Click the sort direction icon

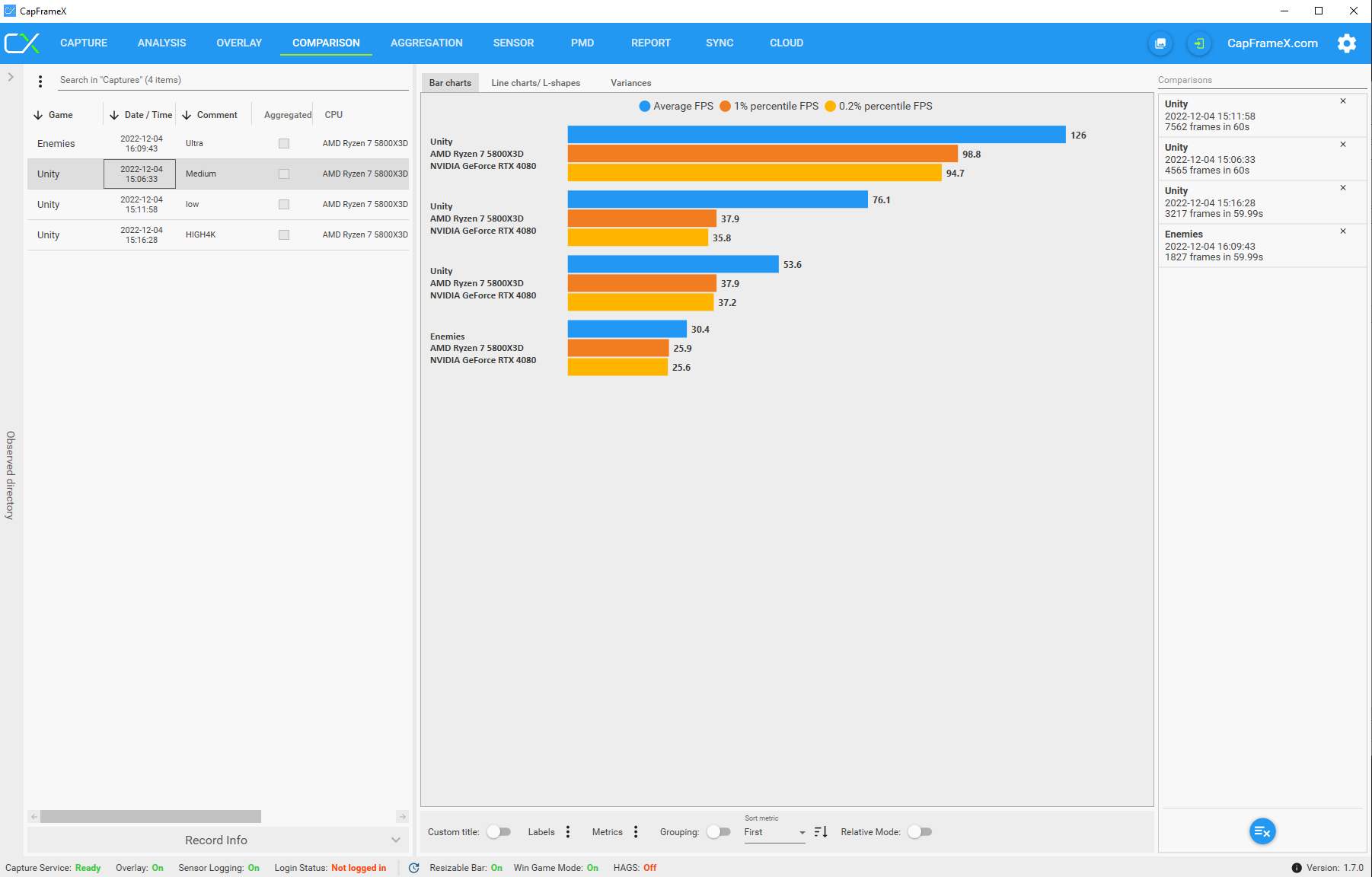[x=821, y=832]
